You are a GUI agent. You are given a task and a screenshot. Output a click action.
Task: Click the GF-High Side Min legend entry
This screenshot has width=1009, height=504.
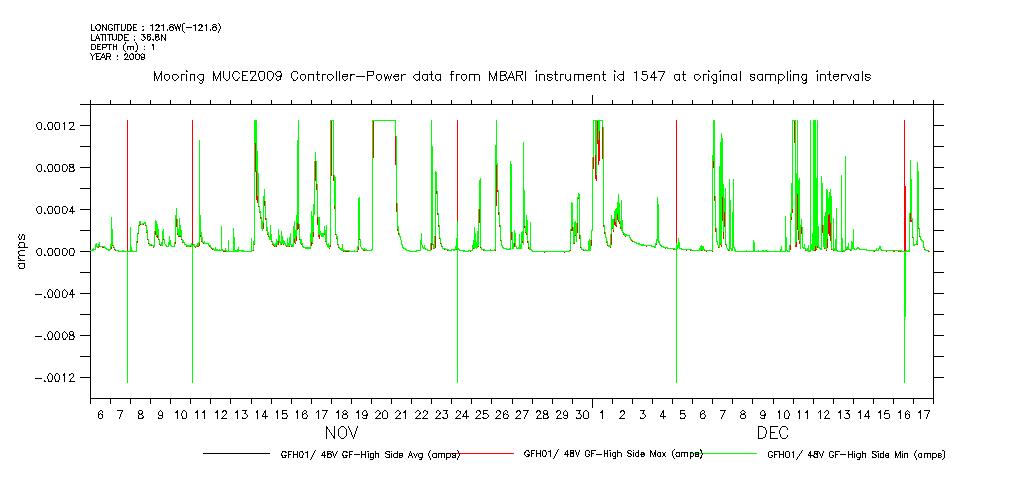click(855, 454)
